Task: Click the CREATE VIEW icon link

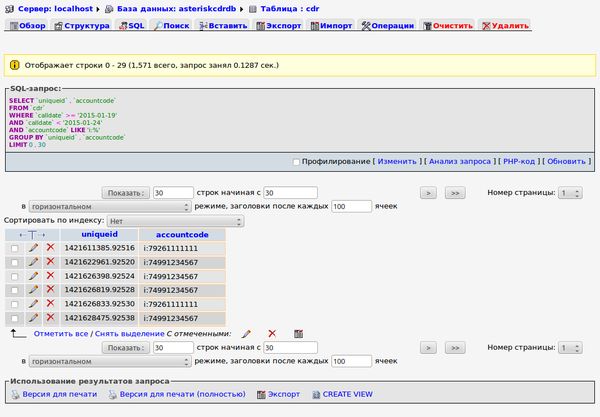Action: point(315,394)
